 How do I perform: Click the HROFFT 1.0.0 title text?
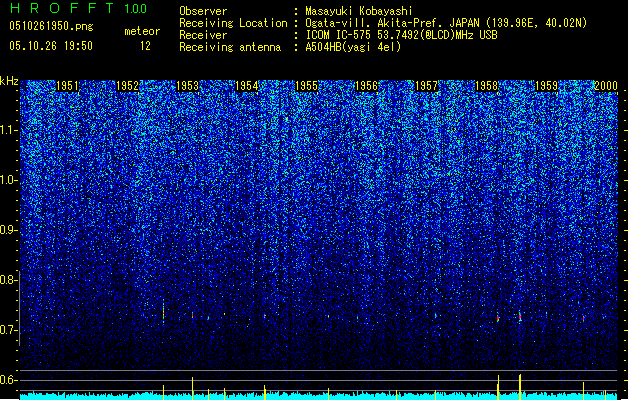tap(78, 8)
